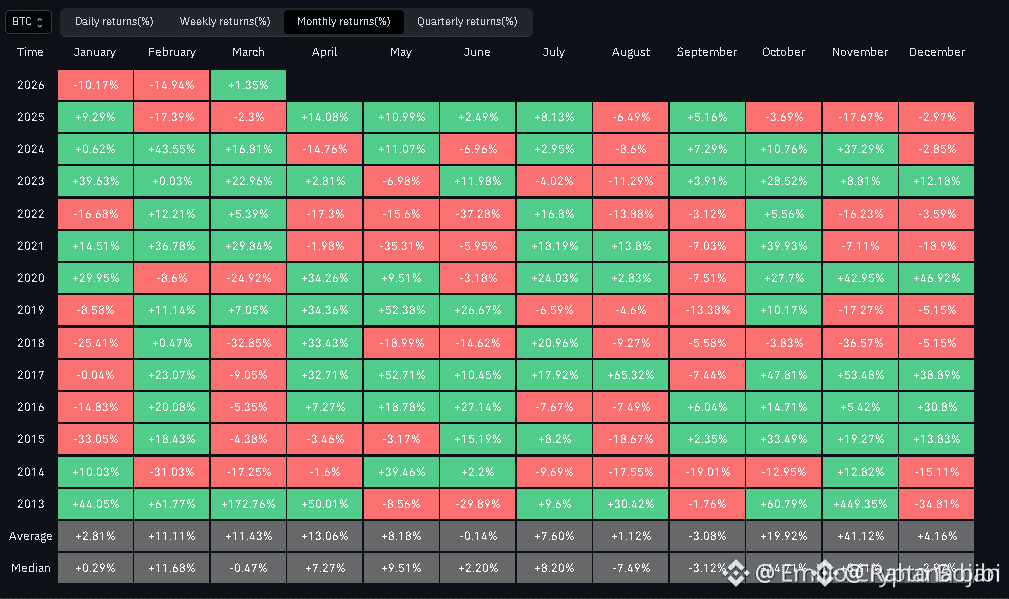Image resolution: width=1009 pixels, height=599 pixels.
Task: Click the -36.57% November 2018 cell
Action: pyautogui.click(x=860, y=343)
